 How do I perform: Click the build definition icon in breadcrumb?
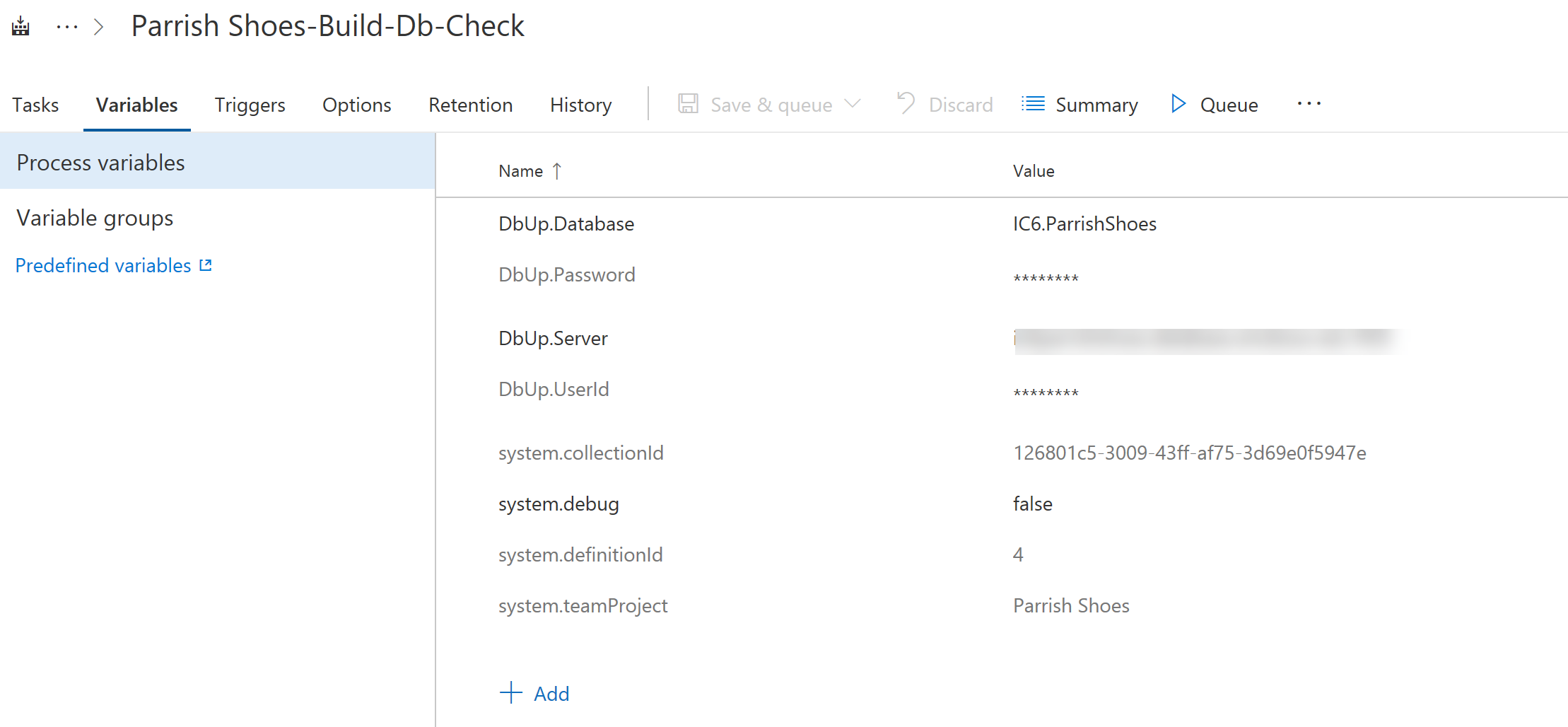pyautogui.click(x=21, y=27)
